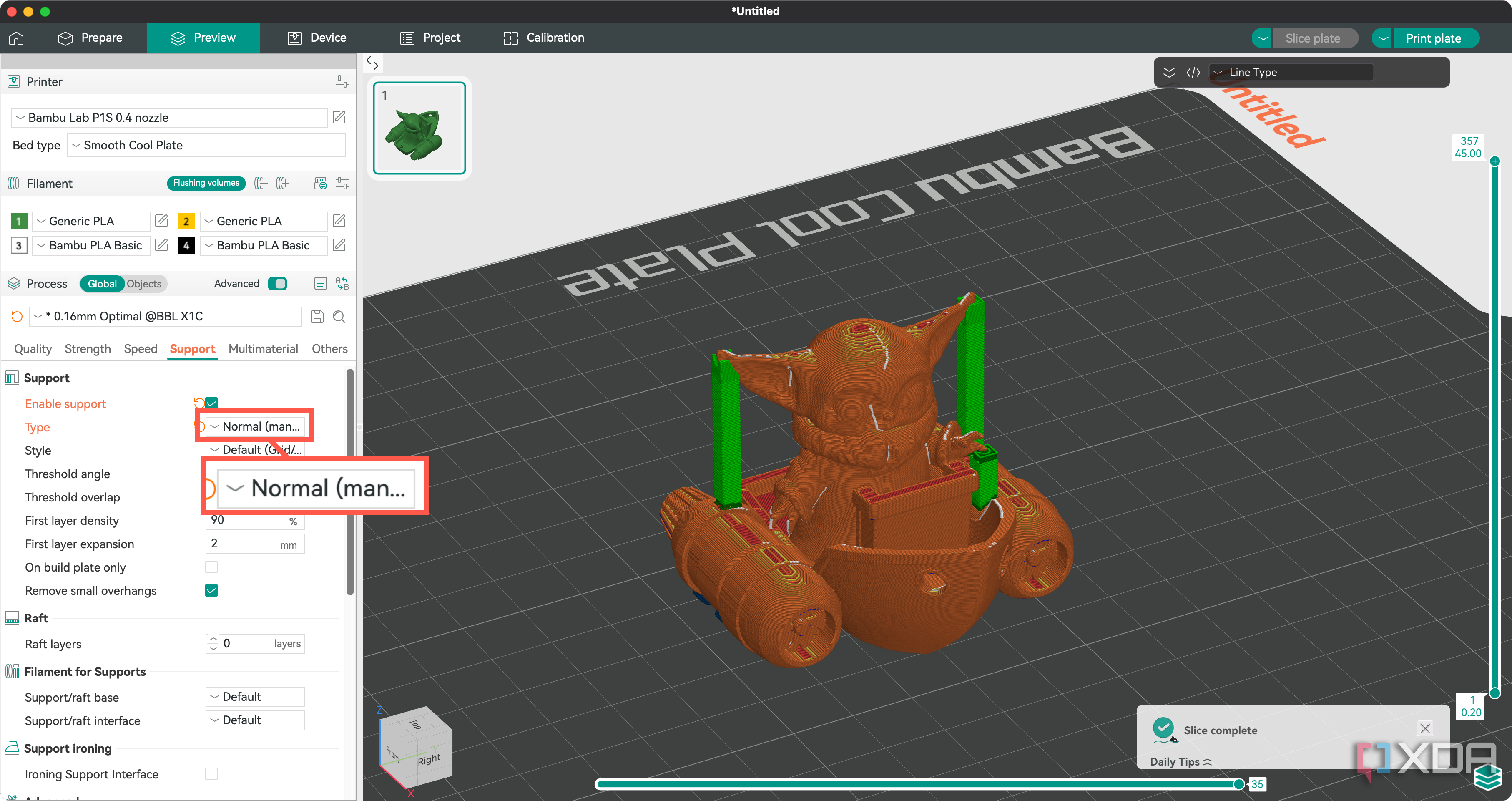The height and width of the screenshot is (801, 1512).
Task: Expand Daily Tips
Action: 1180,762
